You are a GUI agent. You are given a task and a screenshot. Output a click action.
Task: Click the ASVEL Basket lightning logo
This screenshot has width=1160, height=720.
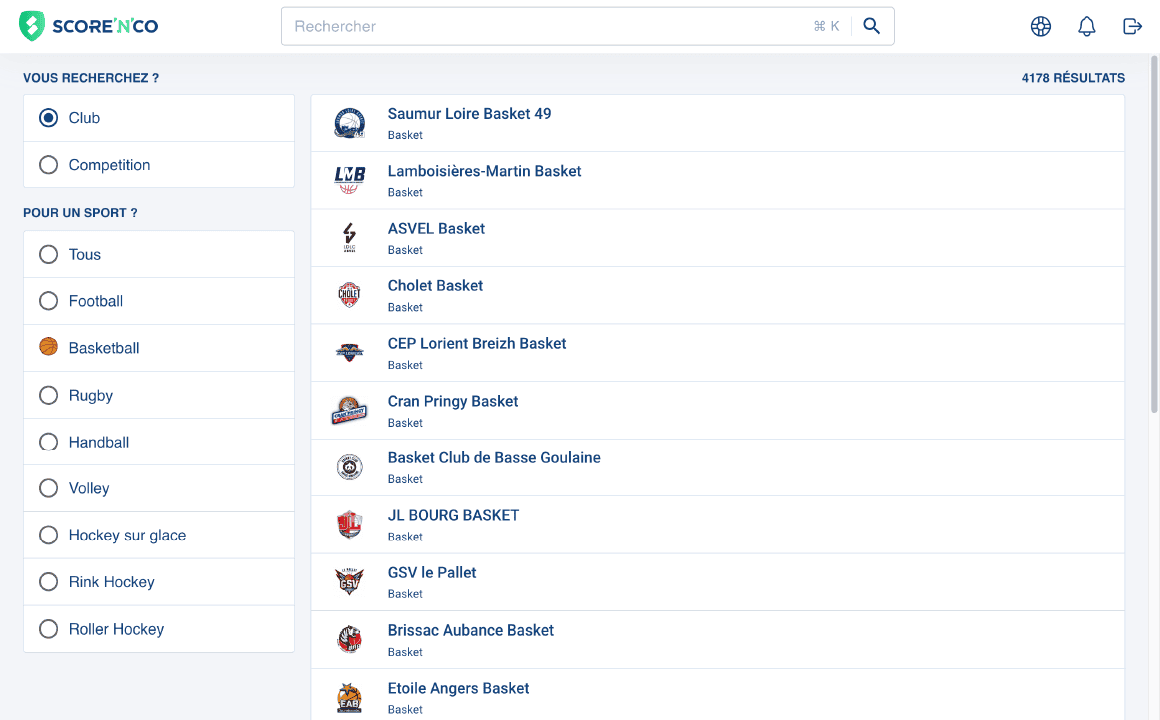pyautogui.click(x=349, y=237)
